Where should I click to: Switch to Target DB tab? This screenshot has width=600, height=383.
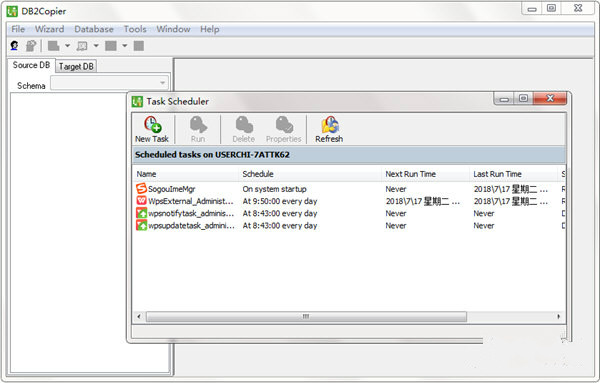[76, 66]
